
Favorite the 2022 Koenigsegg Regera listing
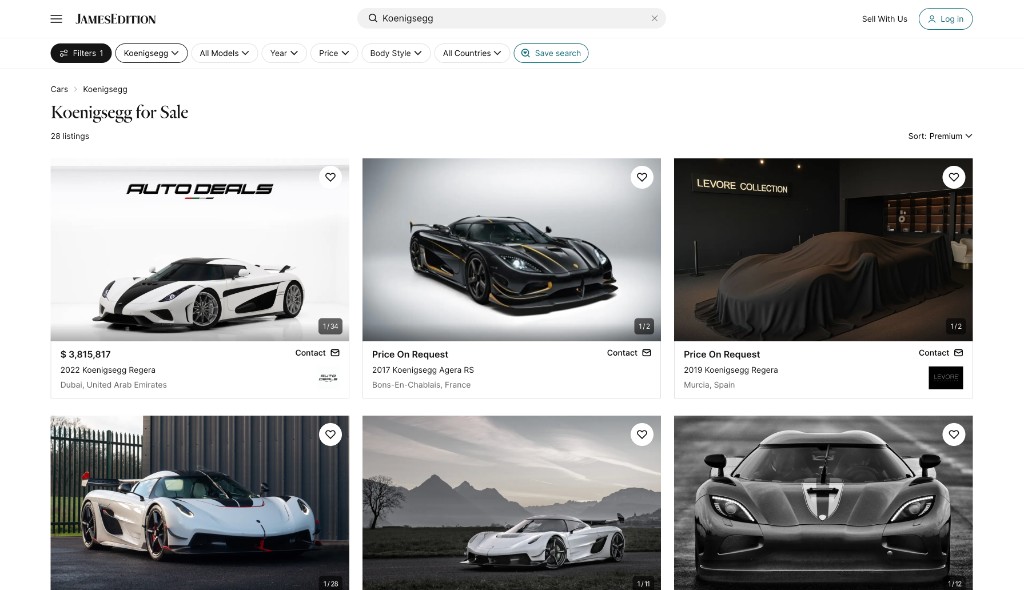pos(330,177)
